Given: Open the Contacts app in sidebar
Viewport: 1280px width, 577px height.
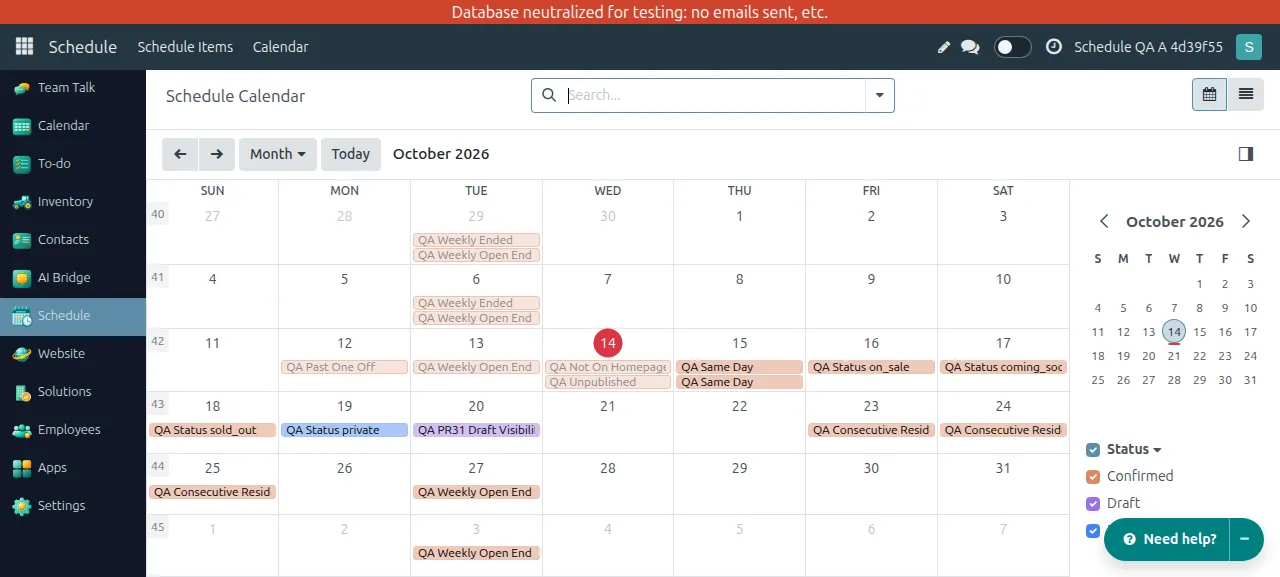Looking at the screenshot, I should pos(73,240).
